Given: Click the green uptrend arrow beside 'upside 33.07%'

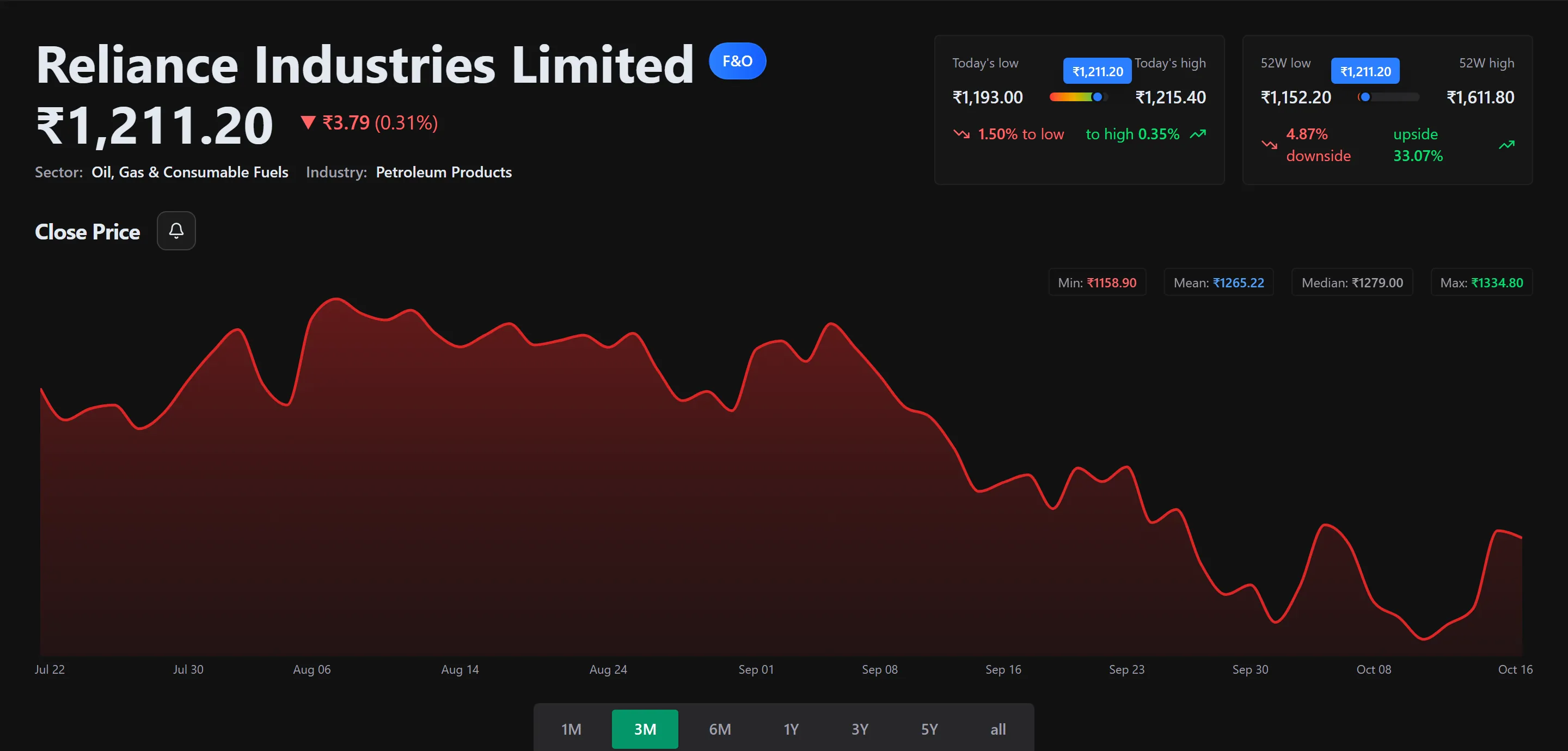Looking at the screenshot, I should pyautogui.click(x=1506, y=145).
